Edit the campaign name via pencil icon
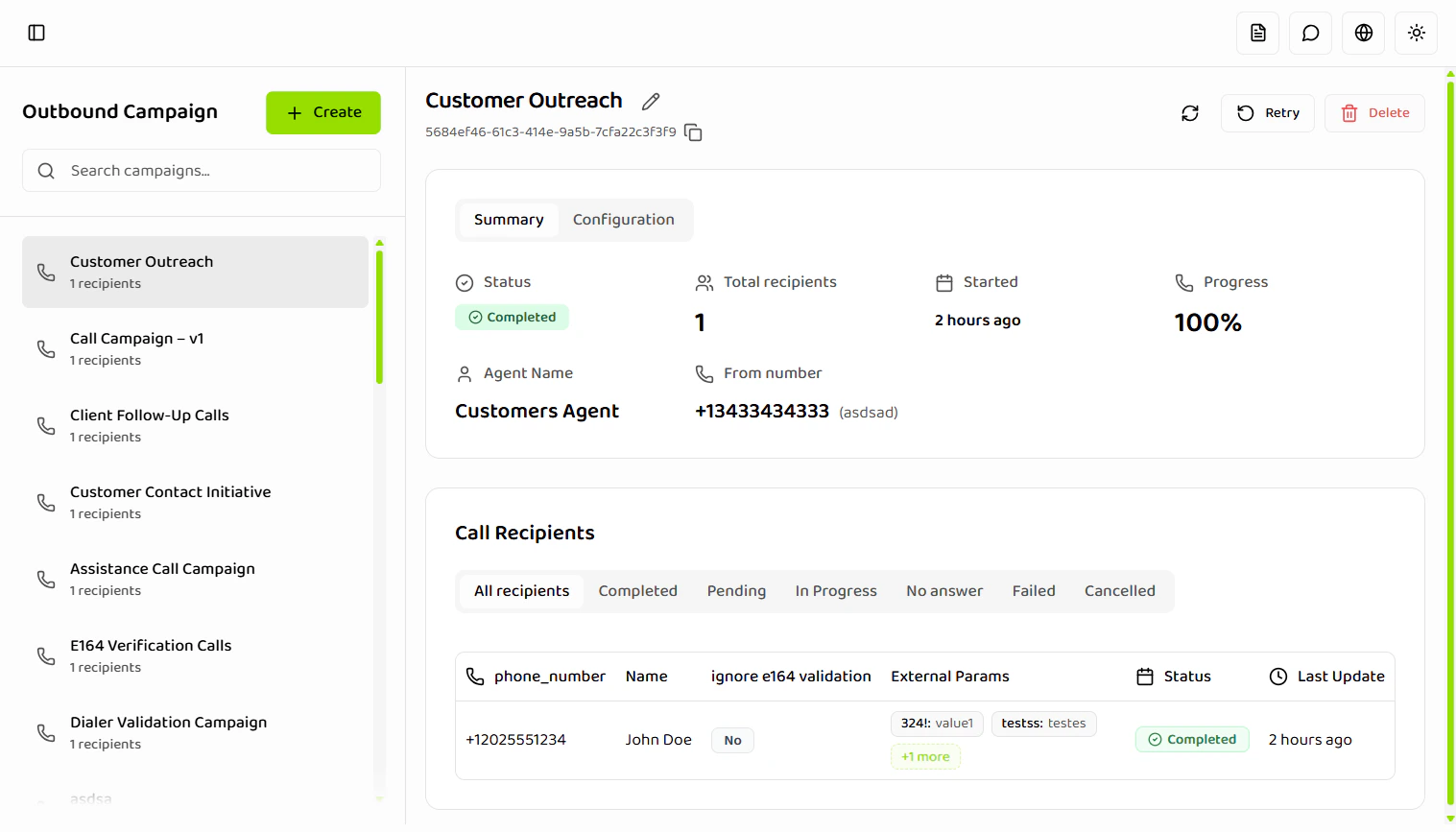This screenshot has height=832, width=1456. pyautogui.click(x=650, y=101)
